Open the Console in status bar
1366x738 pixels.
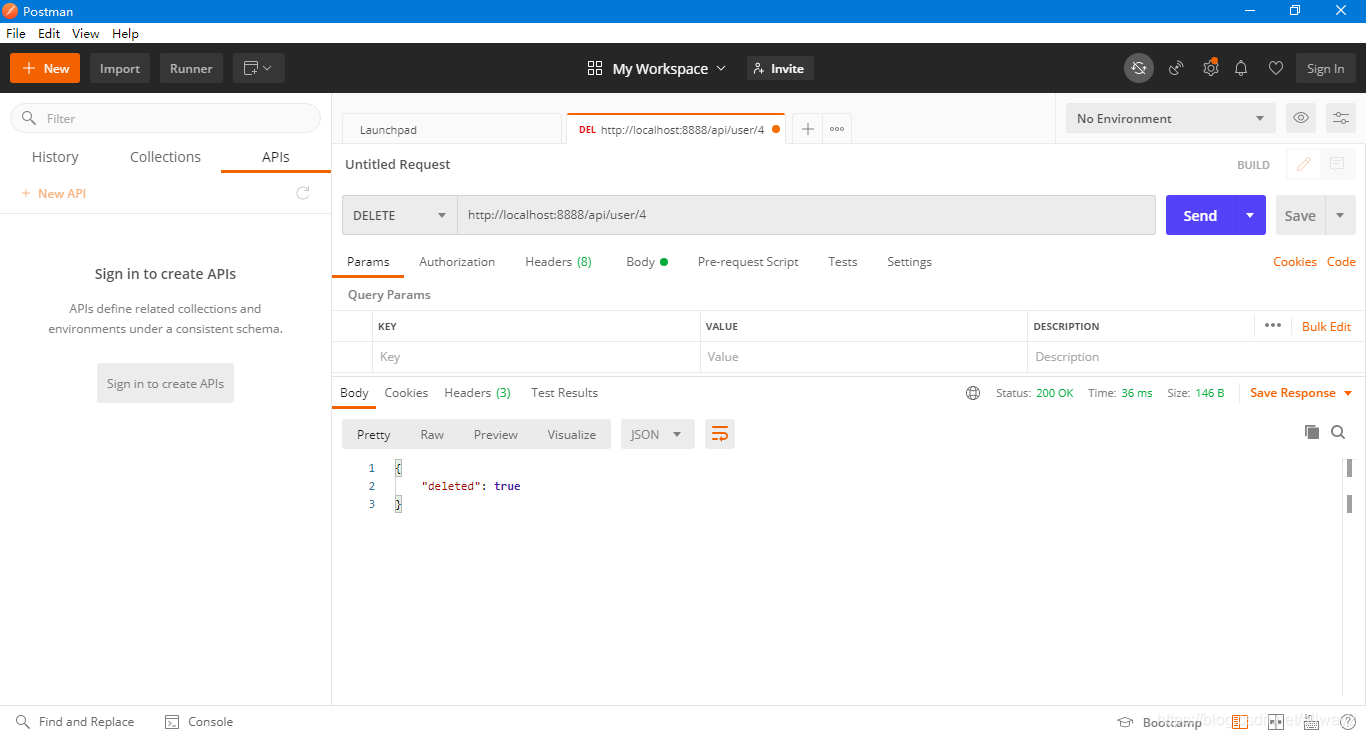coord(199,722)
